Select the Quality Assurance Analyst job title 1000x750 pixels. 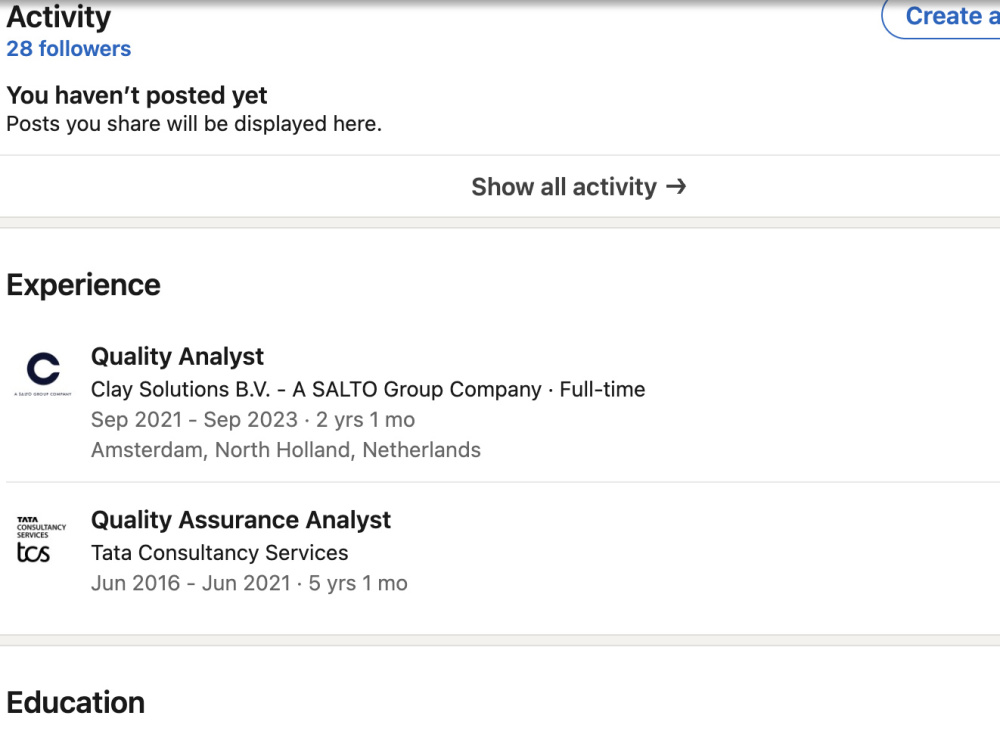click(240, 520)
